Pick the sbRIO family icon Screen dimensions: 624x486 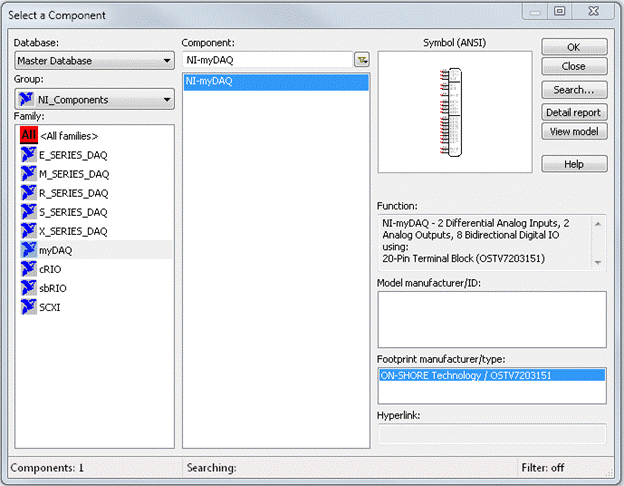tap(28, 288)
